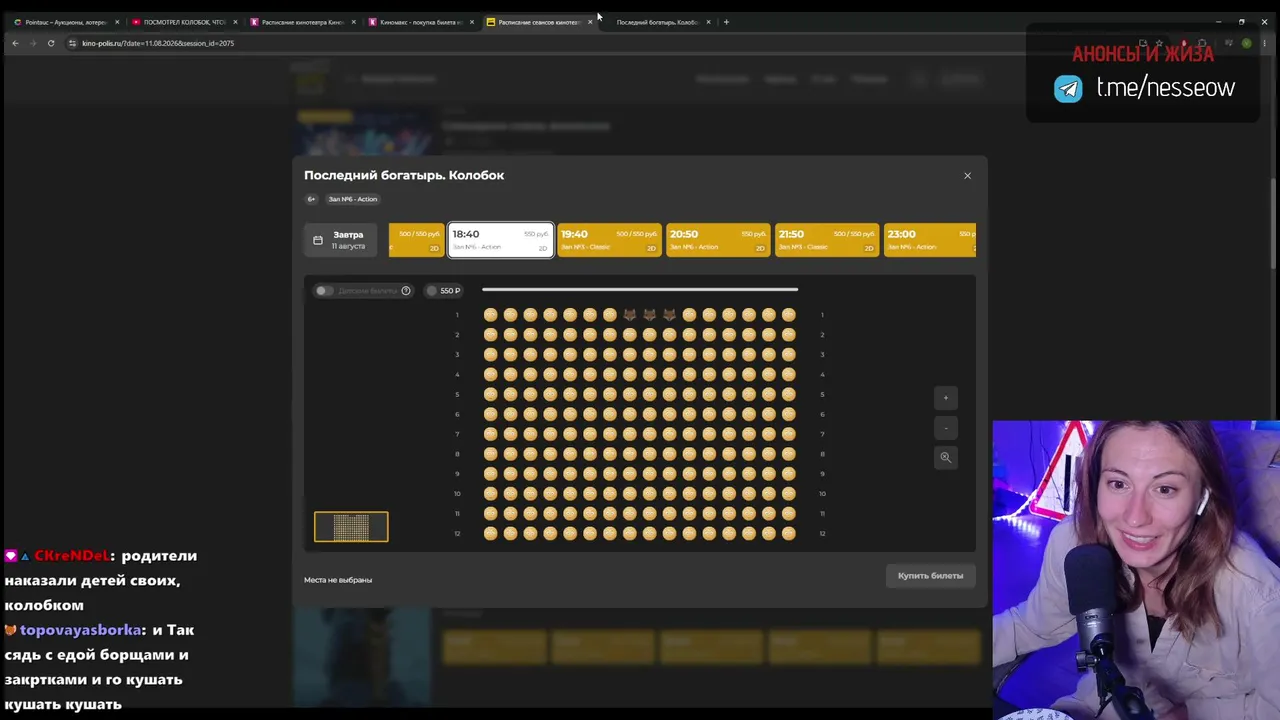Screen dimensions: 1280x720
Task: Go back in browser history
Action: tap(15, 43)
